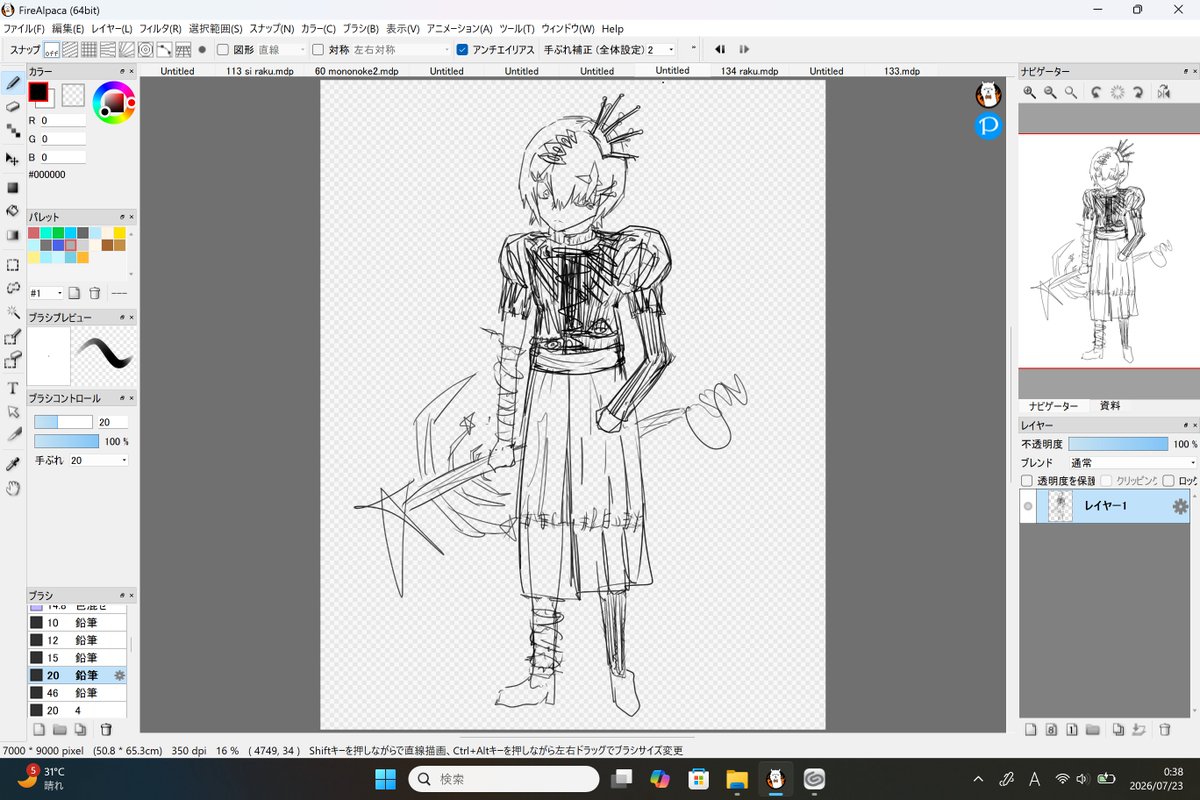The height and width of the screenshot is (800, 1200).
Task: Open settings gear for 20 pencil brush
Action: pyautogui.click(x=120, y=675)
